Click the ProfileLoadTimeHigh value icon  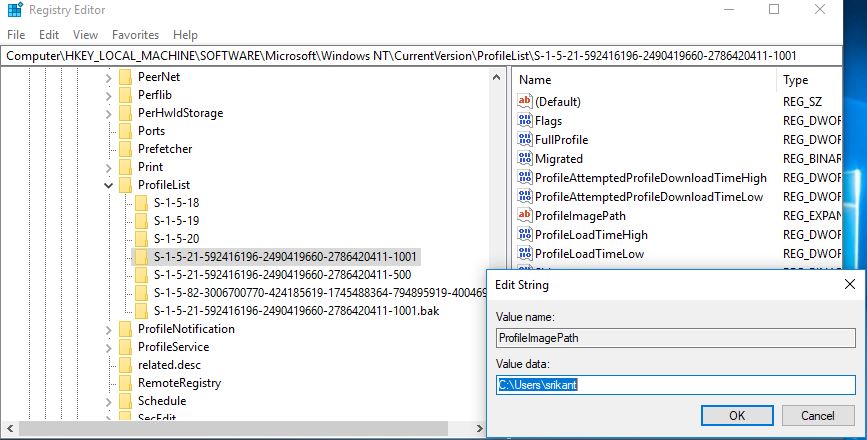pos(524,234)
